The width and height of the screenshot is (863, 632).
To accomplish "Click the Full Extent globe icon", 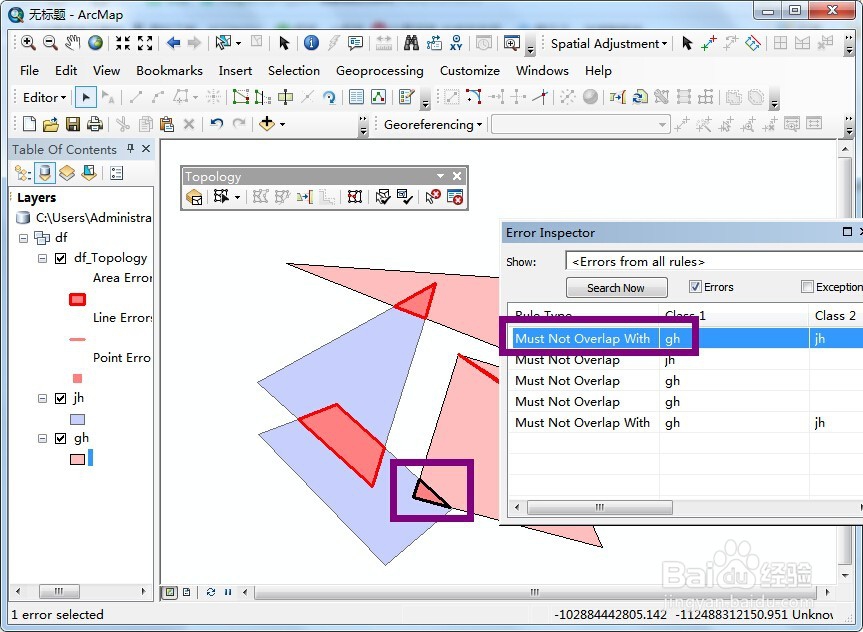I will point(95,43).
